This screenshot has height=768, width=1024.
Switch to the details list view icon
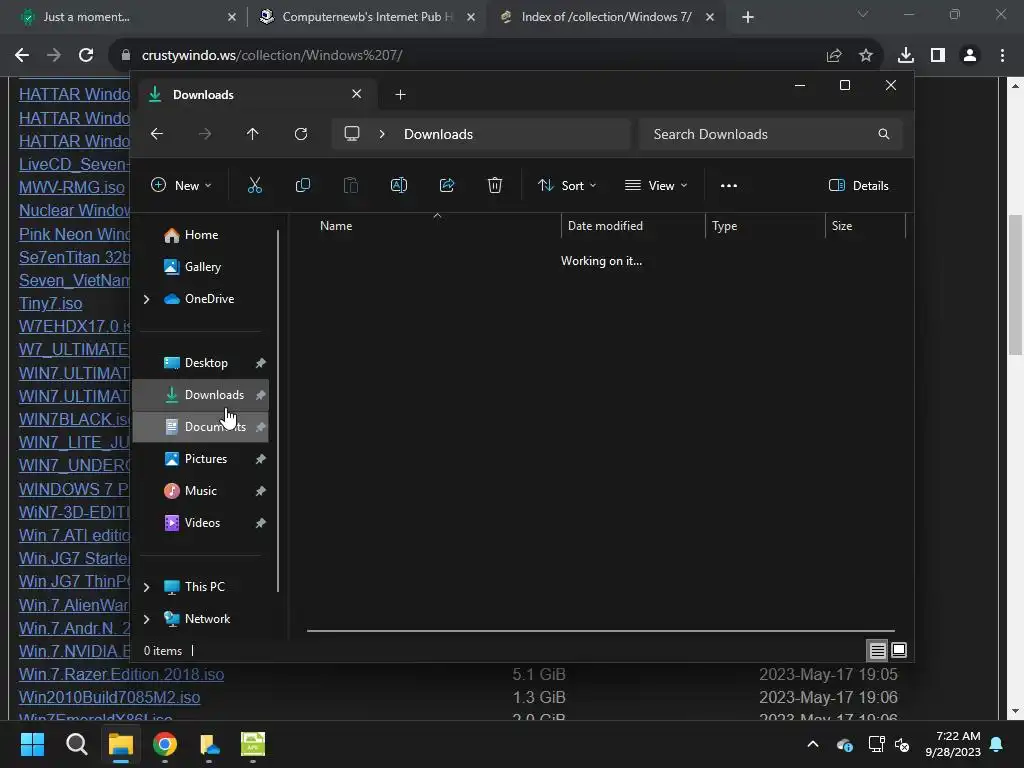click(877, 650)
